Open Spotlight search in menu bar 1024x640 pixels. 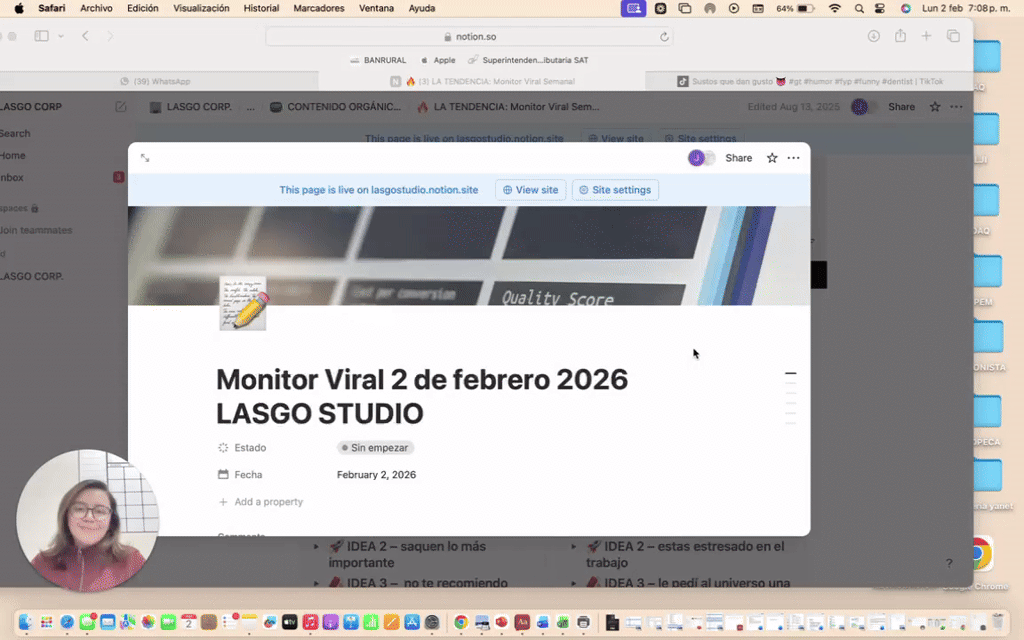click(859, 8)
